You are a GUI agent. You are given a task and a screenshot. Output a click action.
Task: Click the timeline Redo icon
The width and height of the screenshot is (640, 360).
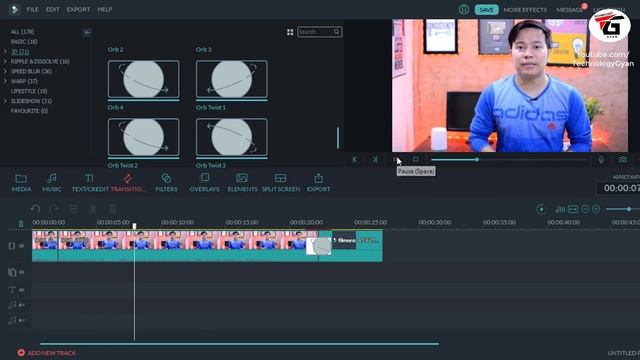(54, 209)
